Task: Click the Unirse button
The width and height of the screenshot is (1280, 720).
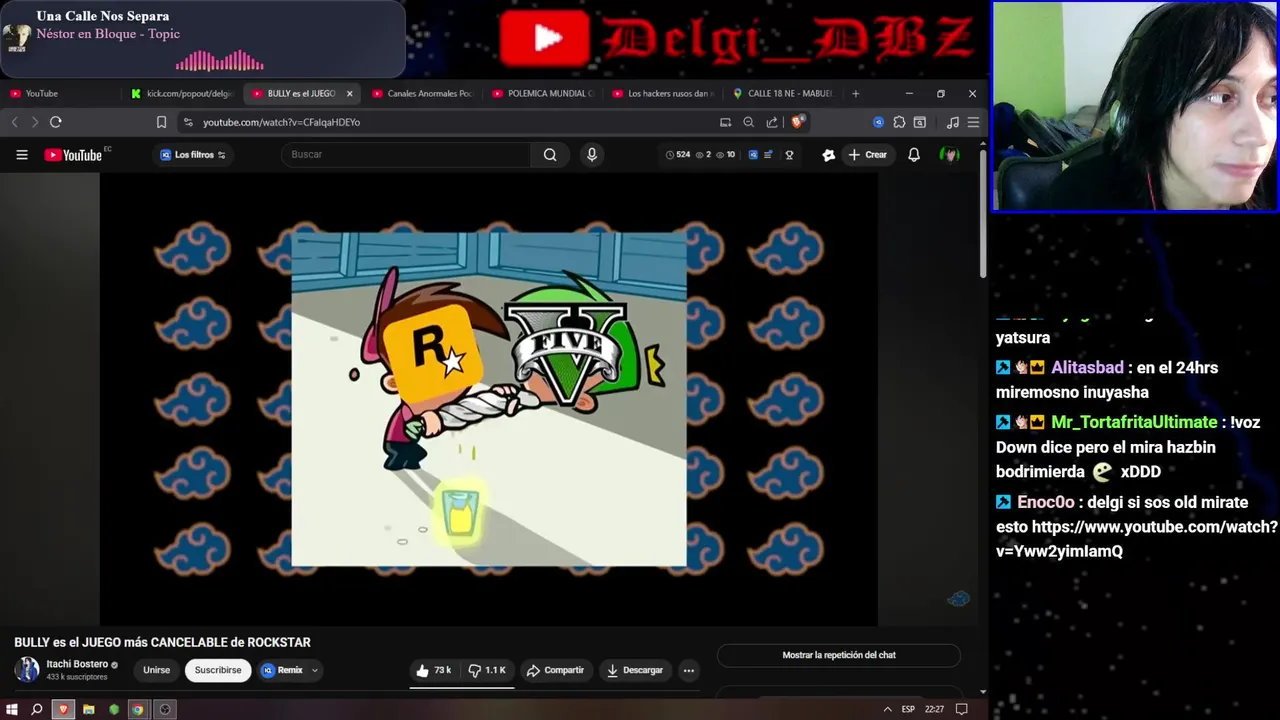Action: point(156,670)
